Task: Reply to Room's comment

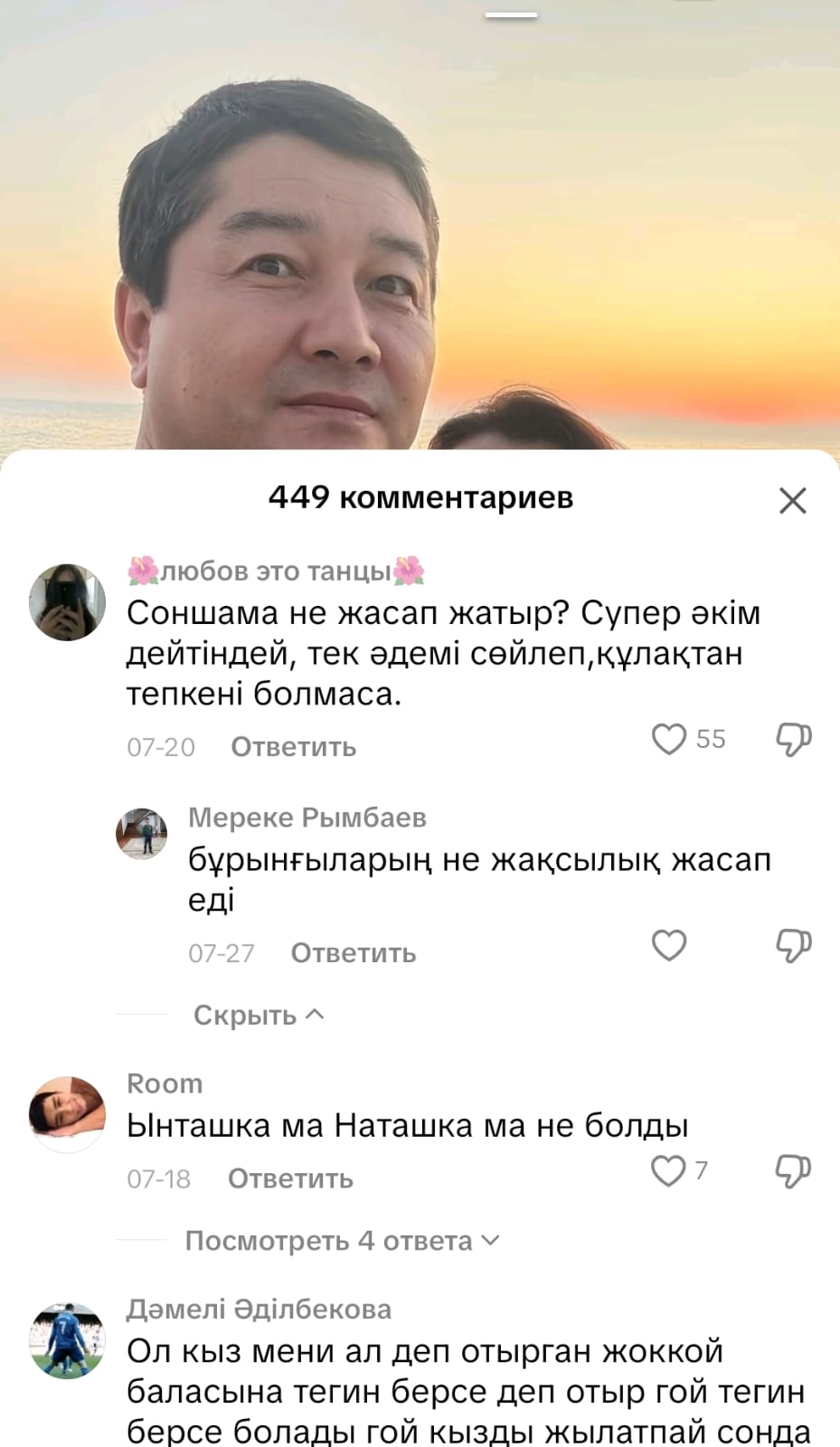Action: coord(290,1178)
